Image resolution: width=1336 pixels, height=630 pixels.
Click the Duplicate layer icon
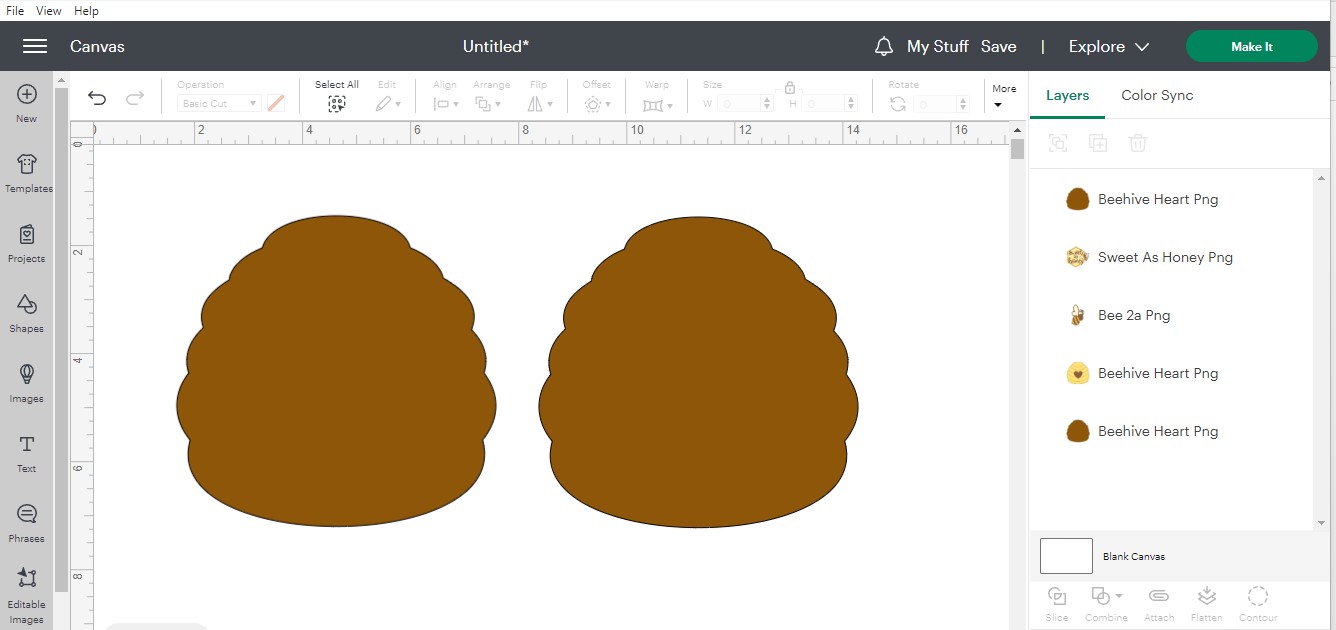click(1098, 143)
